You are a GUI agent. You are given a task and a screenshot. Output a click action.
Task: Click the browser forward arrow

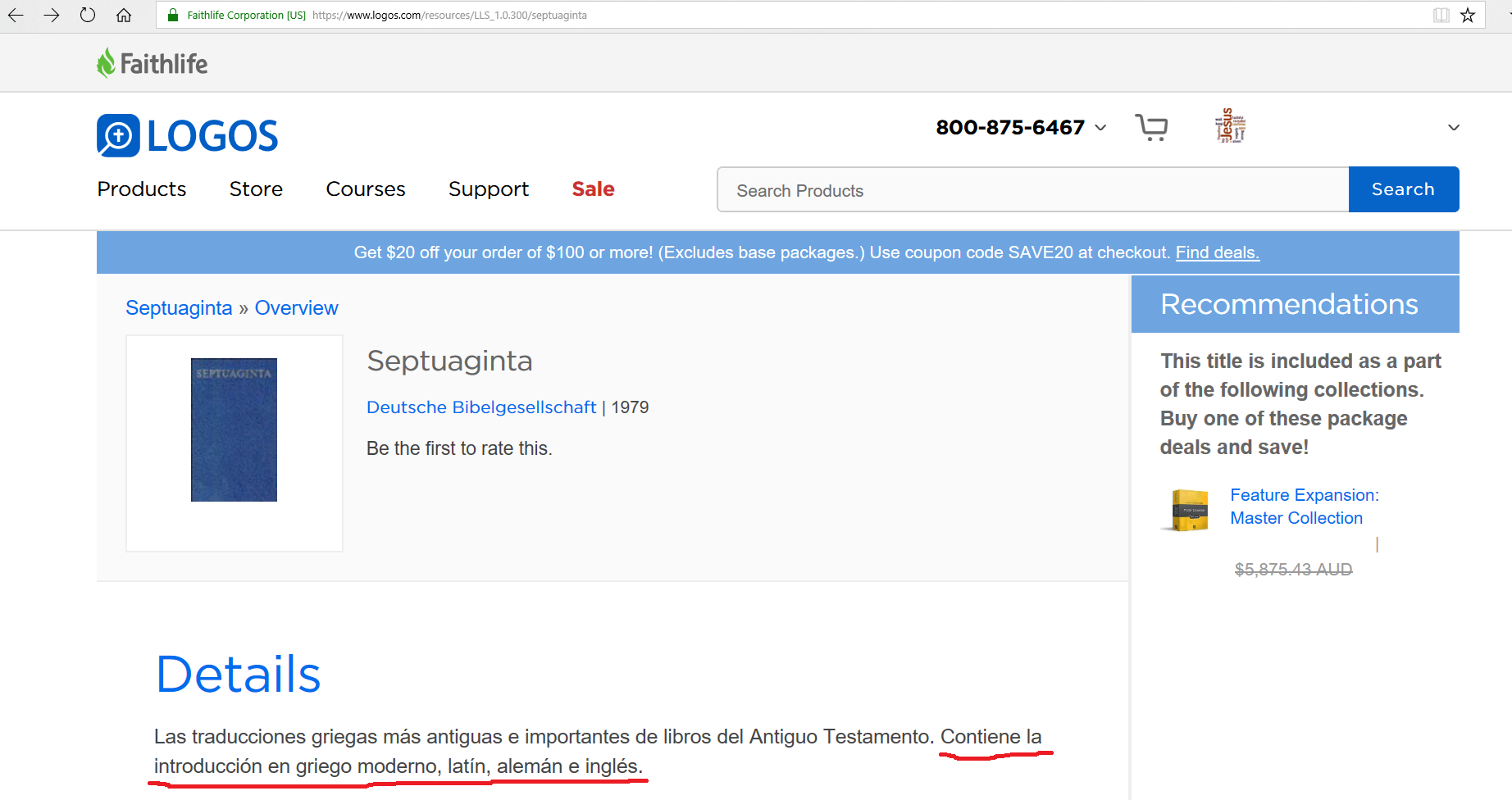click(52, 15)
